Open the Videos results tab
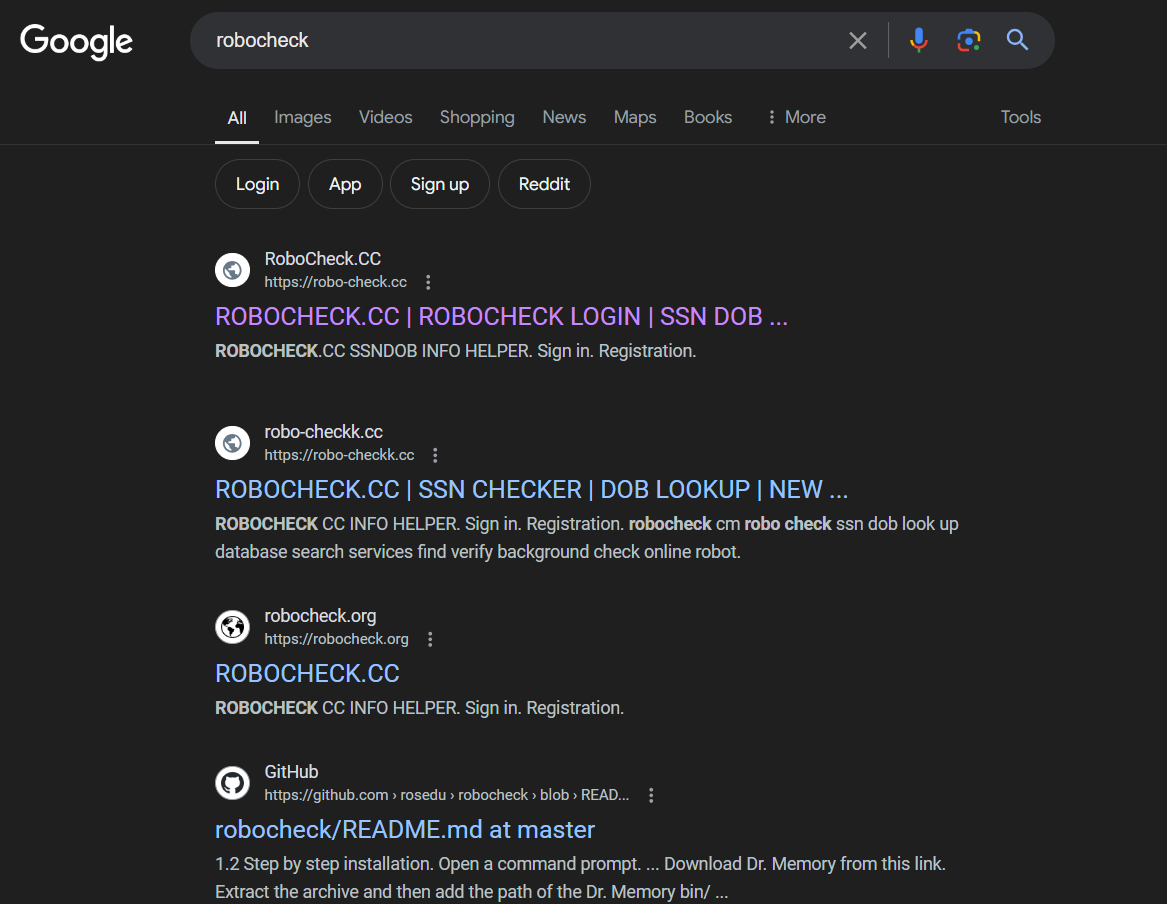 pyautogui.click(x=385, y=117)
